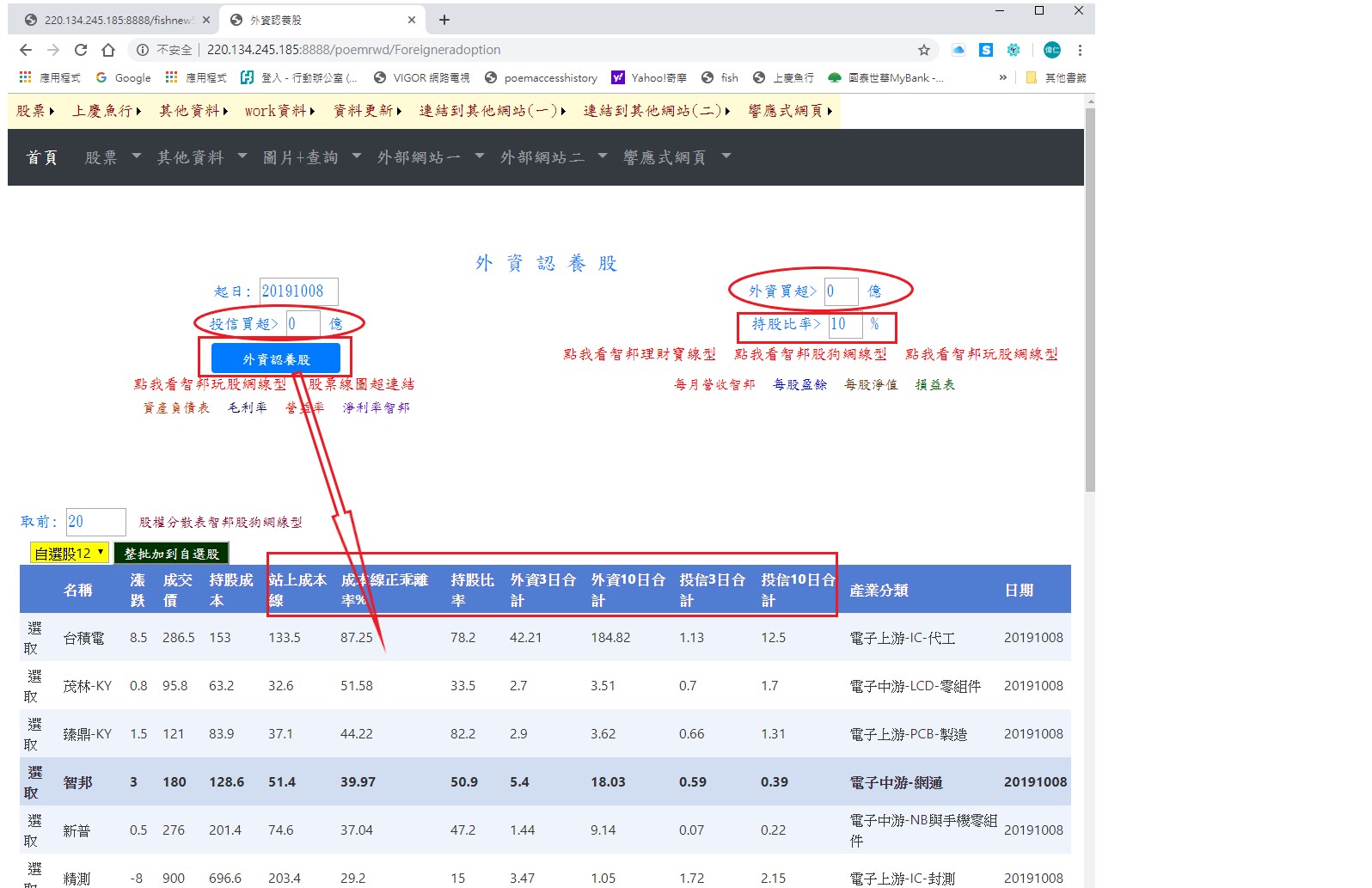
Task: Open the fish bookmark
Action: point(720,77)
